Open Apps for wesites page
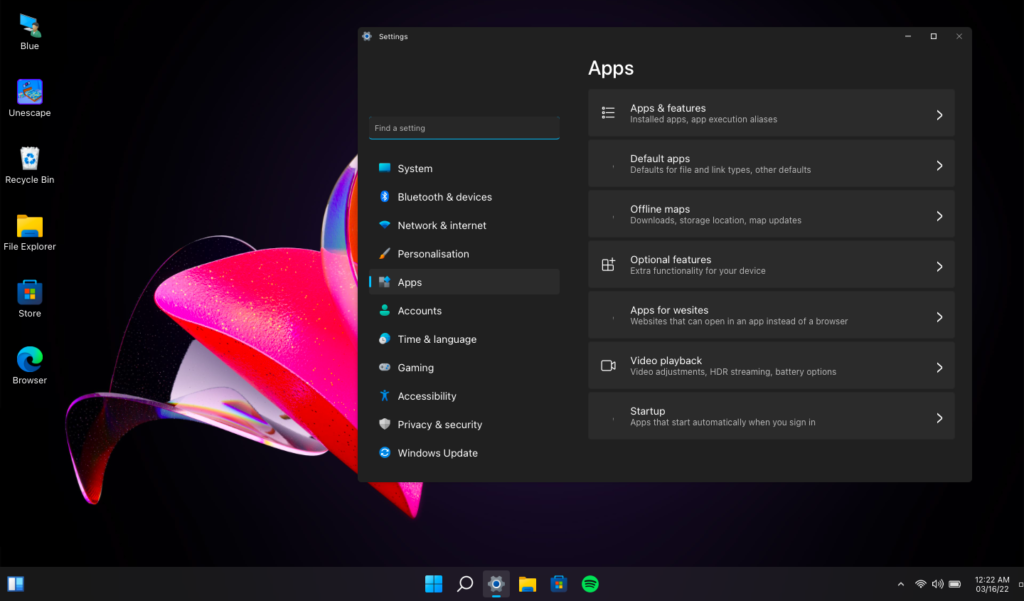 tap(771, 315)
